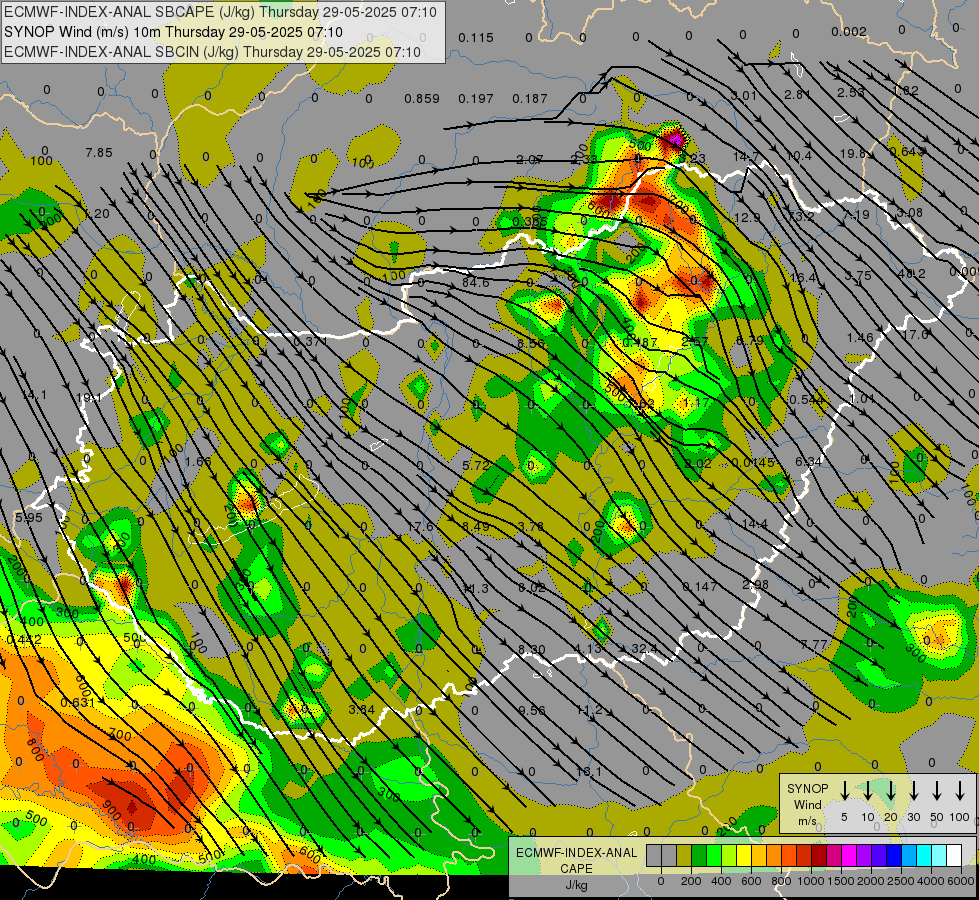This screenshot has width=979, height=900.
Task: Select the bright magenta CAPE legend swatch
Action: pyautogui.click(x=849, y=856)
